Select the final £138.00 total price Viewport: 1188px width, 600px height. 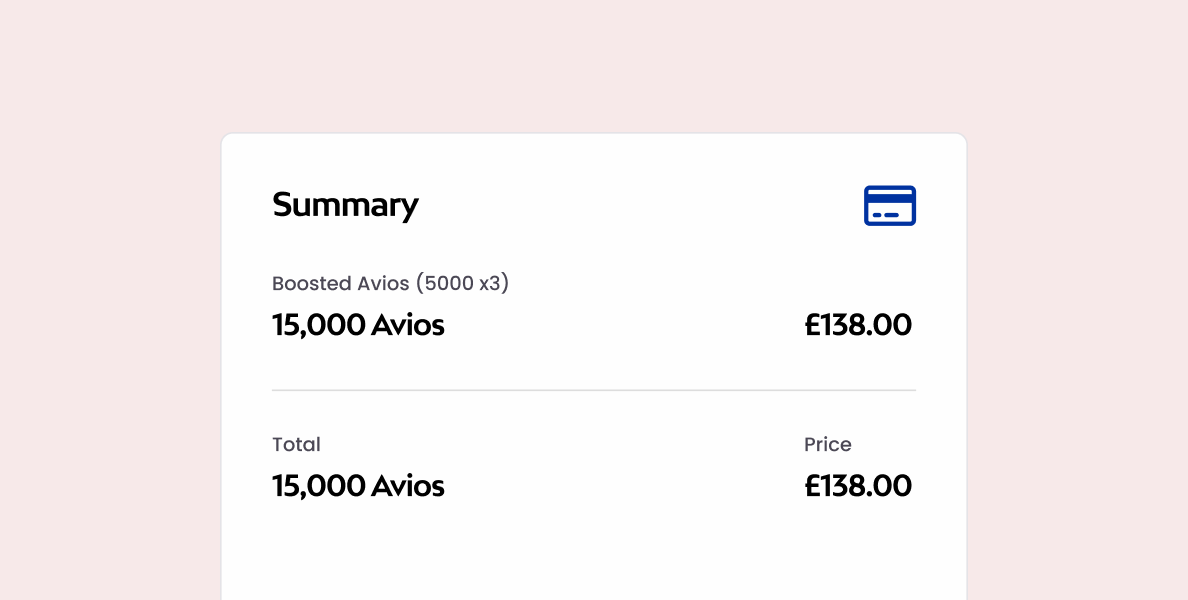[859, 486]
